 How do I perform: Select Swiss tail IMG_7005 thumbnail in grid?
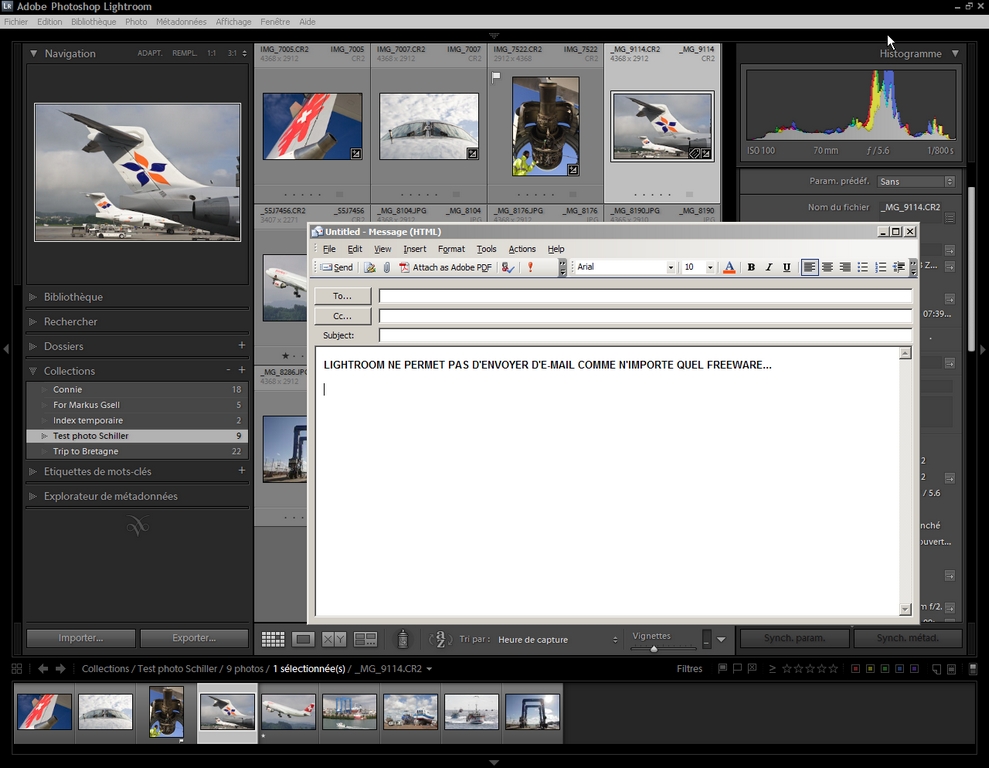click(312, 126)
